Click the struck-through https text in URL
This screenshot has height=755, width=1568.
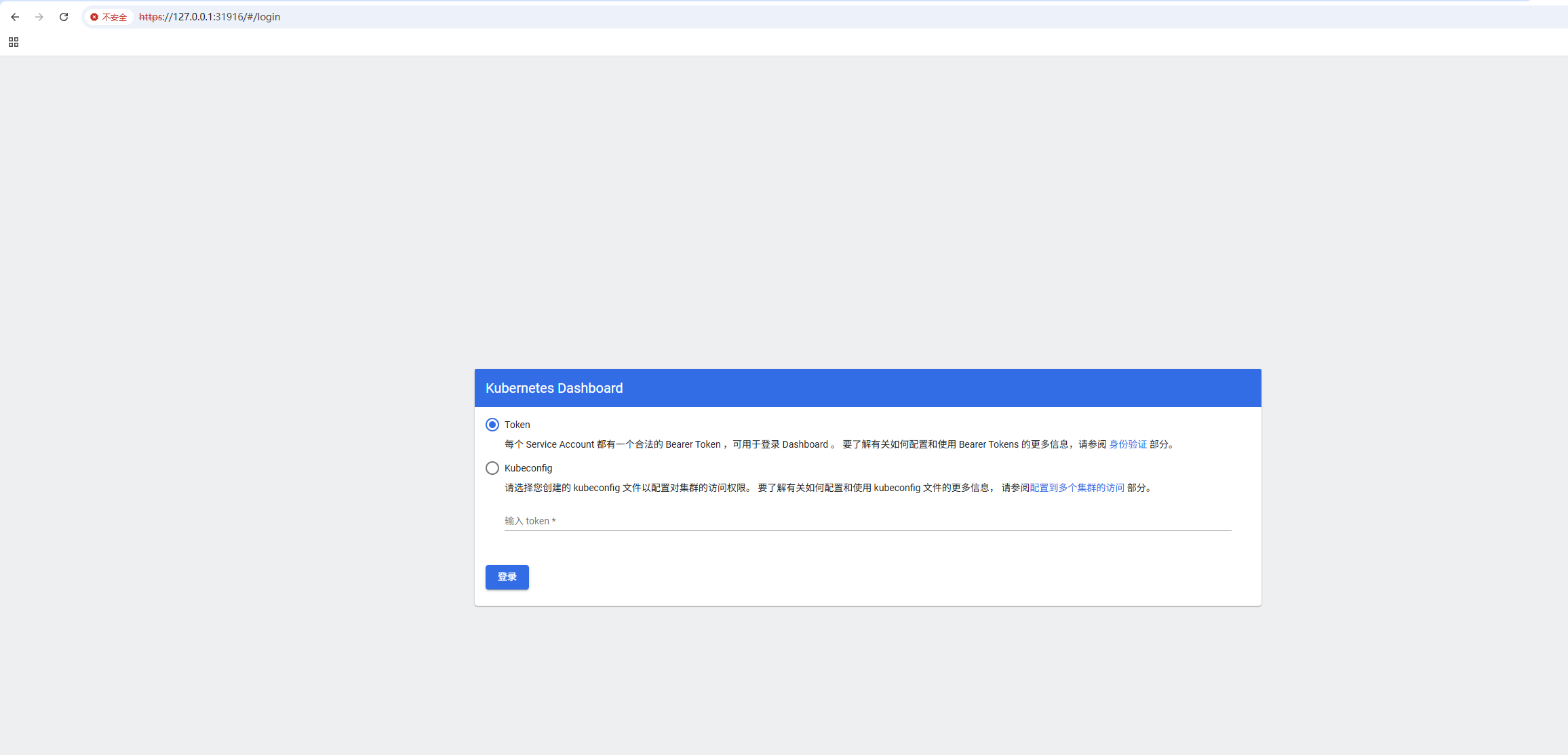pos(151,17)
